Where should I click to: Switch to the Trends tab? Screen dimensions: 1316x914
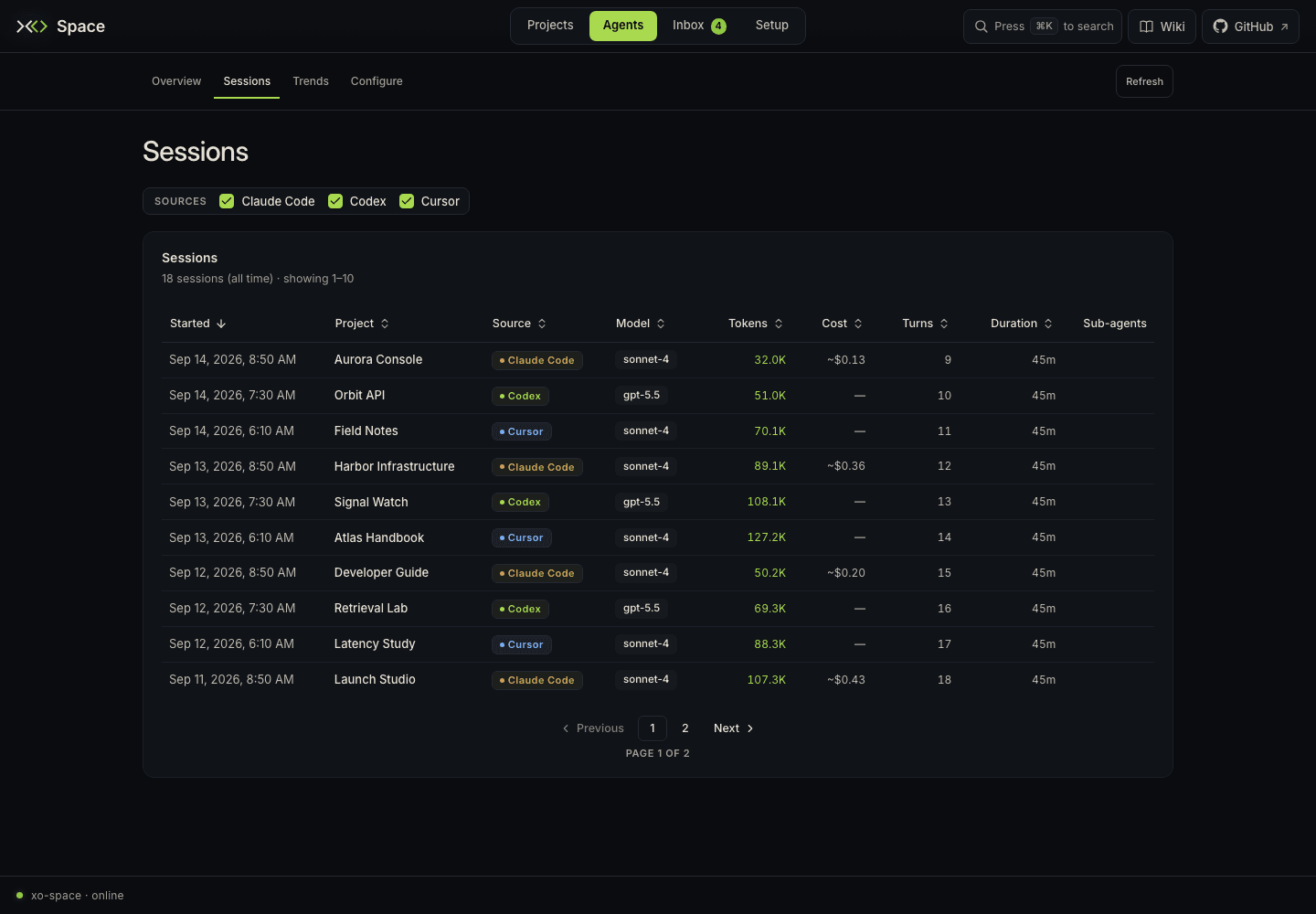coord(311,81)
